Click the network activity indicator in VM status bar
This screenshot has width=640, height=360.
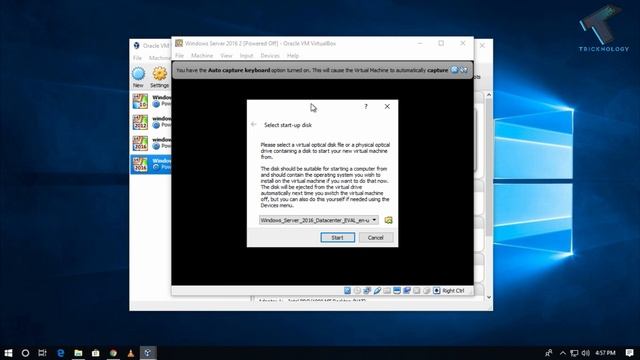tap(367, 291)
